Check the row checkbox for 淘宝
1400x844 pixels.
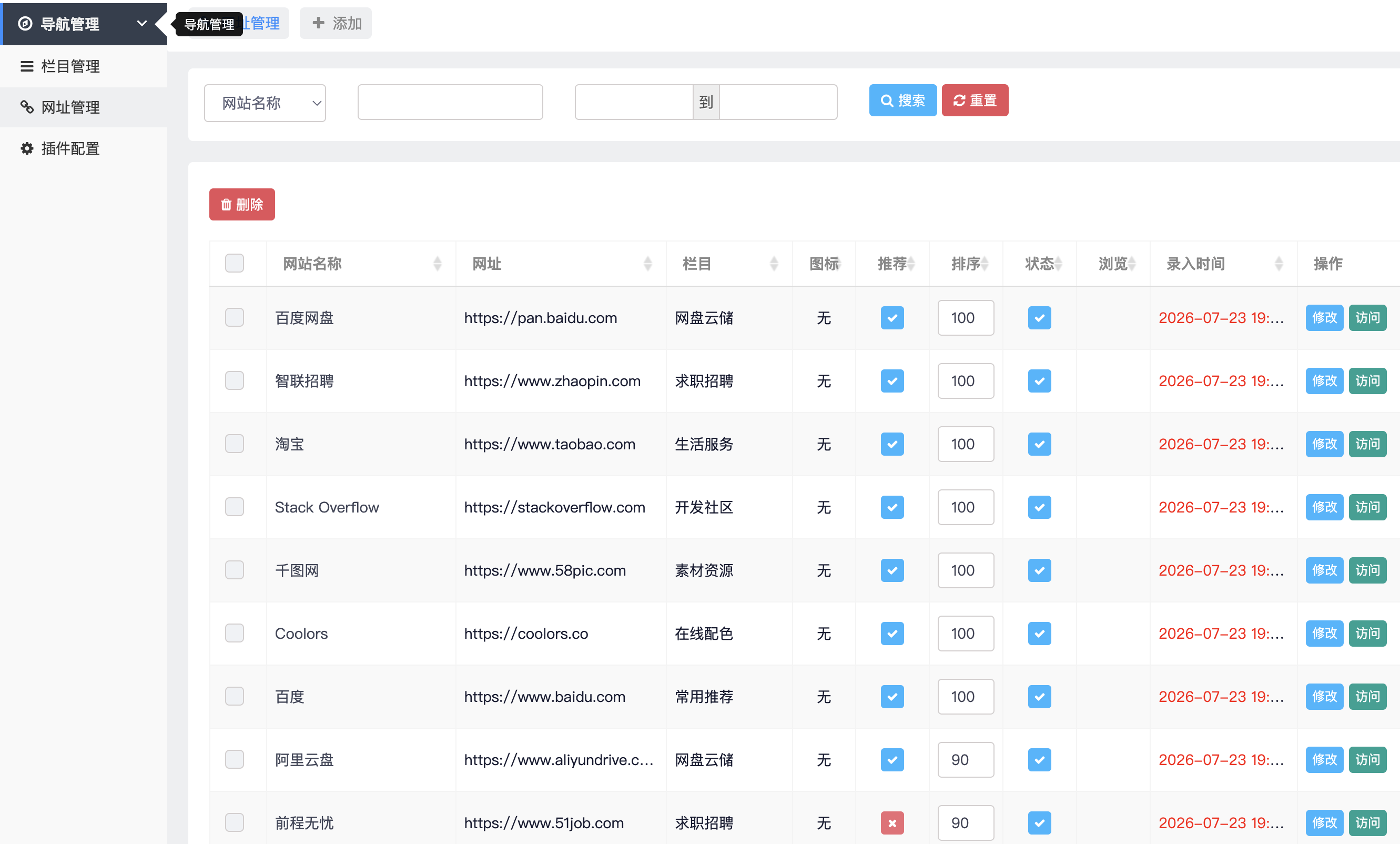[234, 444]
